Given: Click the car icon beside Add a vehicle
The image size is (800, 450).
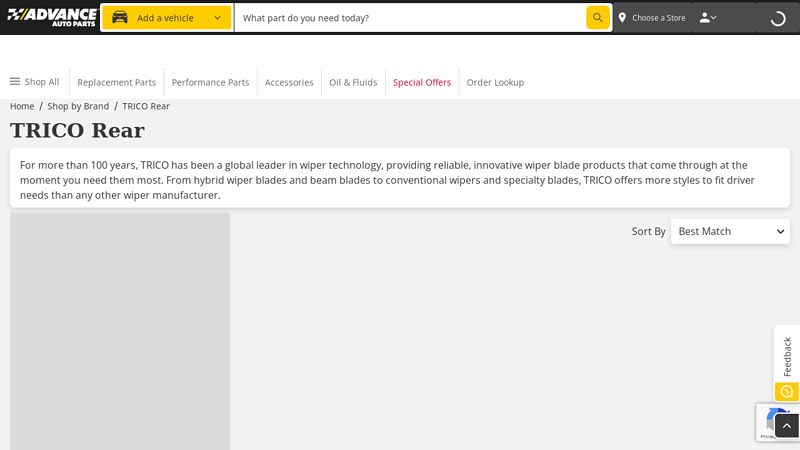Looking at the screenshot, I should click(x=120, y=17).
